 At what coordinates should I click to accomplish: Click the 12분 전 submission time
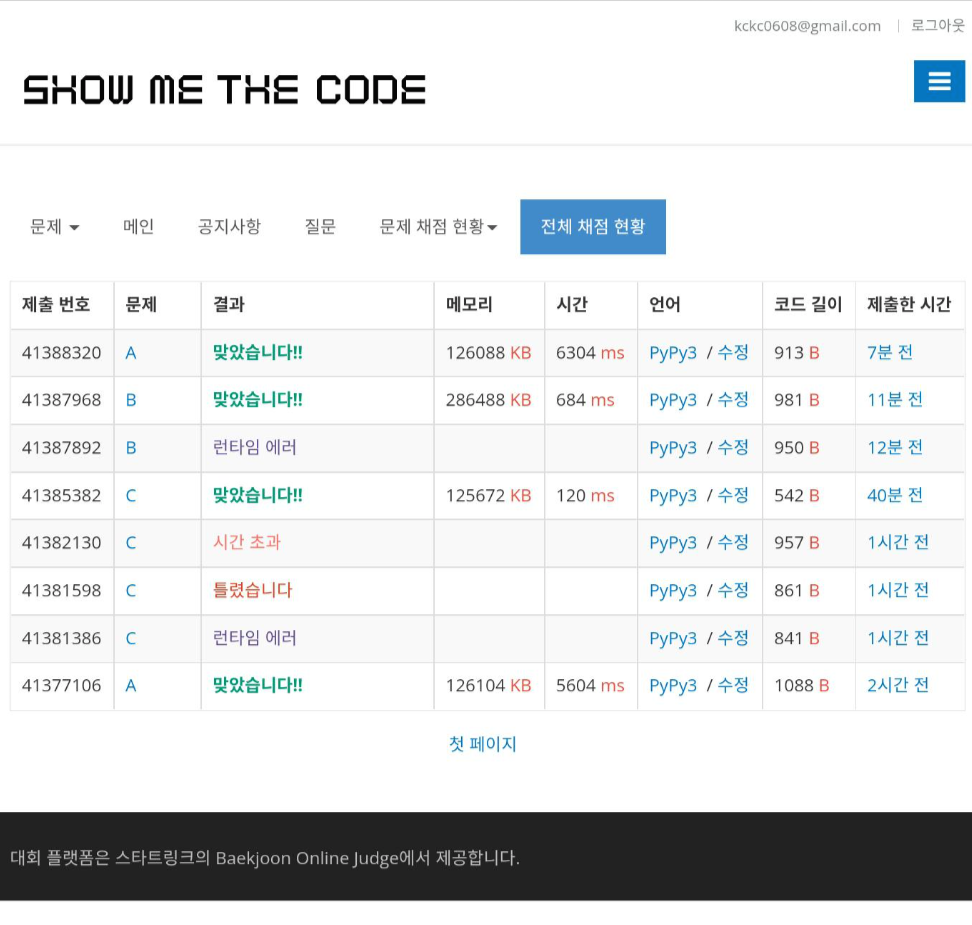[895, 447]
